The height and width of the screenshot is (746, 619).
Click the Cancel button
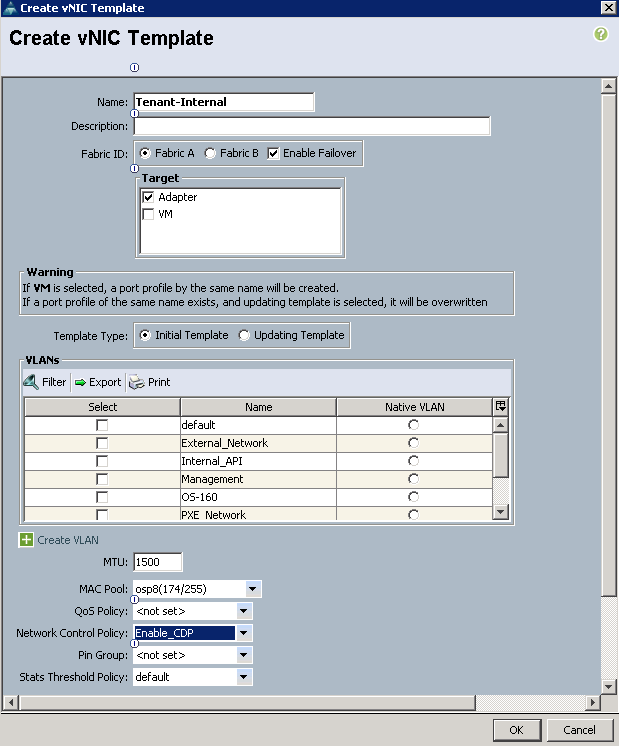click(580, 730)
